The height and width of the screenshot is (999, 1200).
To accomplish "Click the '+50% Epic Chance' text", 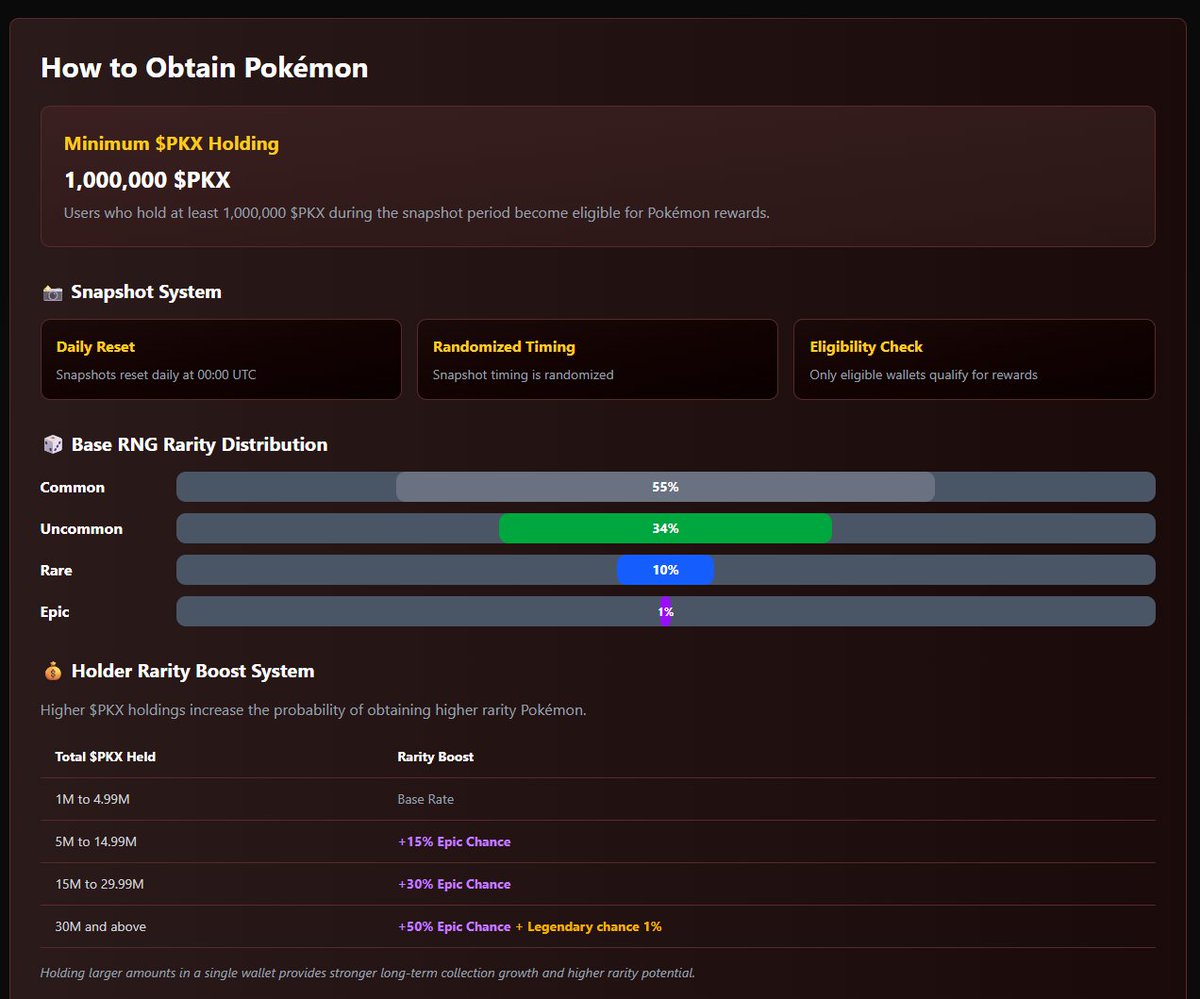I will (454, 926).
